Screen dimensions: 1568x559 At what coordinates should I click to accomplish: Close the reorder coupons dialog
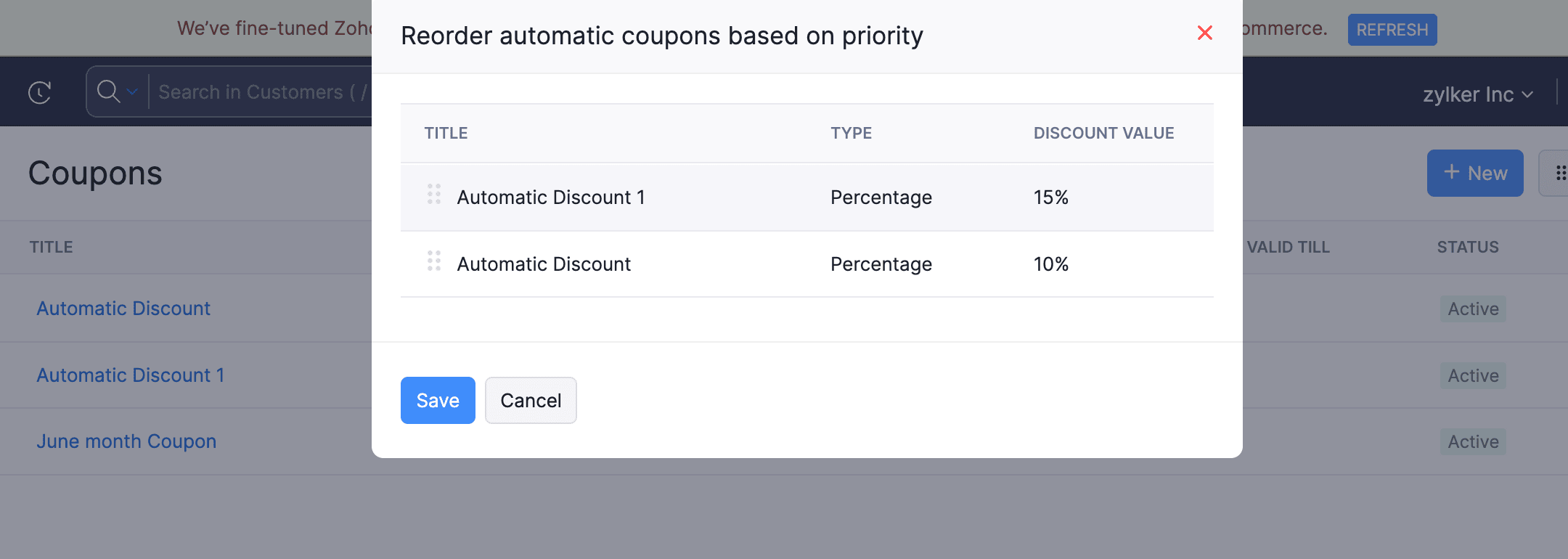[x=1204, y=33]
